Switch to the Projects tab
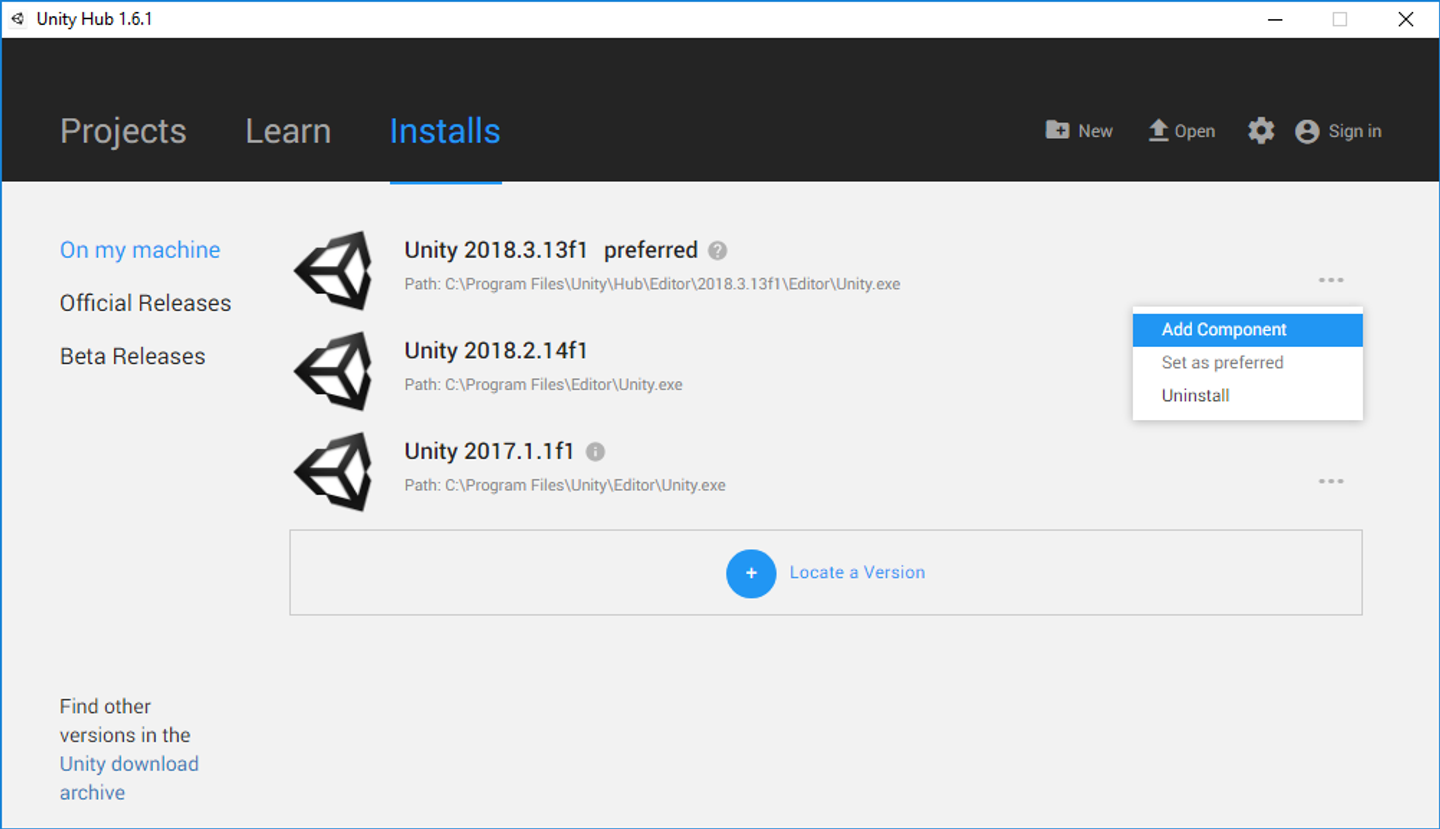 pyautogui.click(x=123, y=130)
